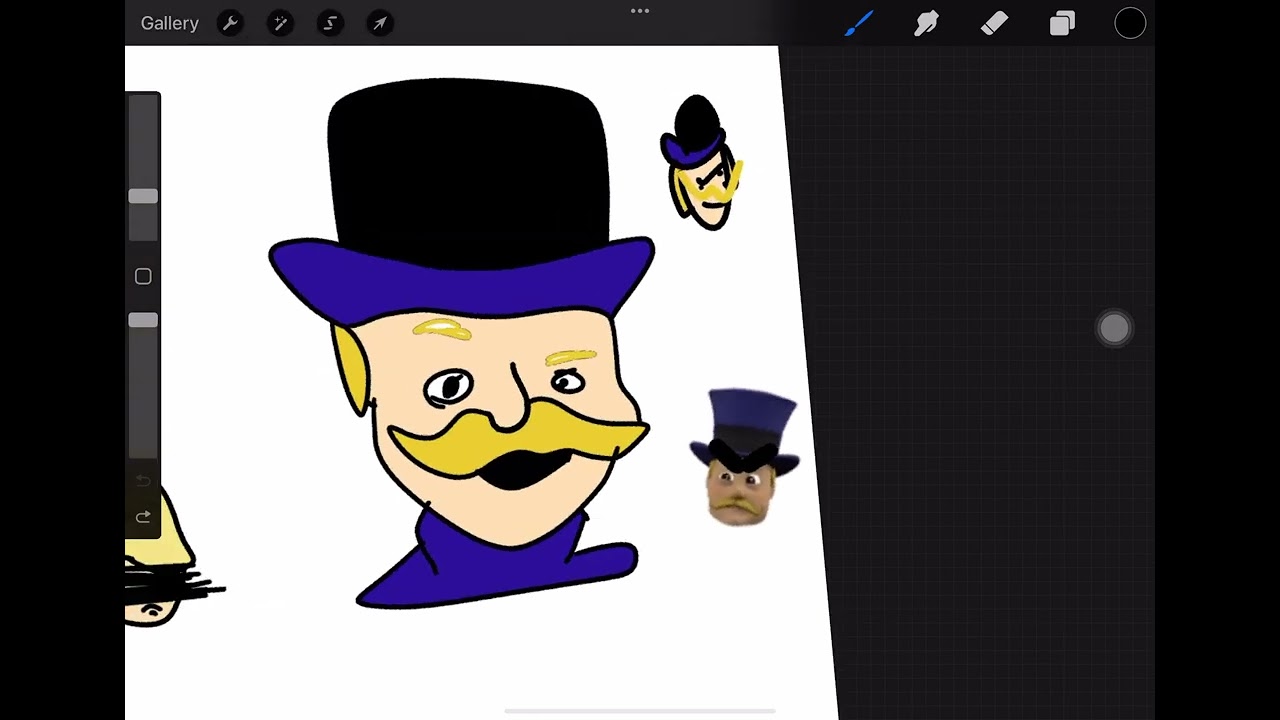Click the small top-hat sketch thumbnail

point(701,163)
